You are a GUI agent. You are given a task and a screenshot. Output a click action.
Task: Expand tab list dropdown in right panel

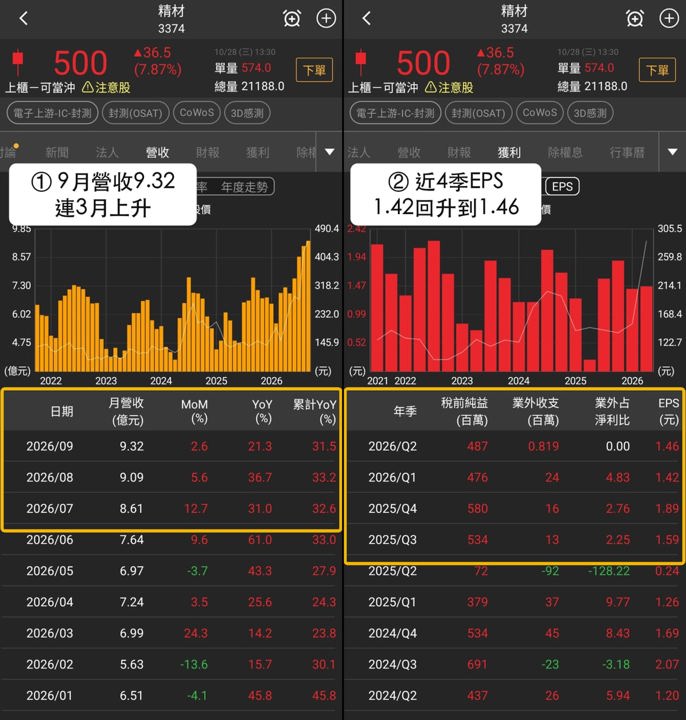(x=672, y=152)
